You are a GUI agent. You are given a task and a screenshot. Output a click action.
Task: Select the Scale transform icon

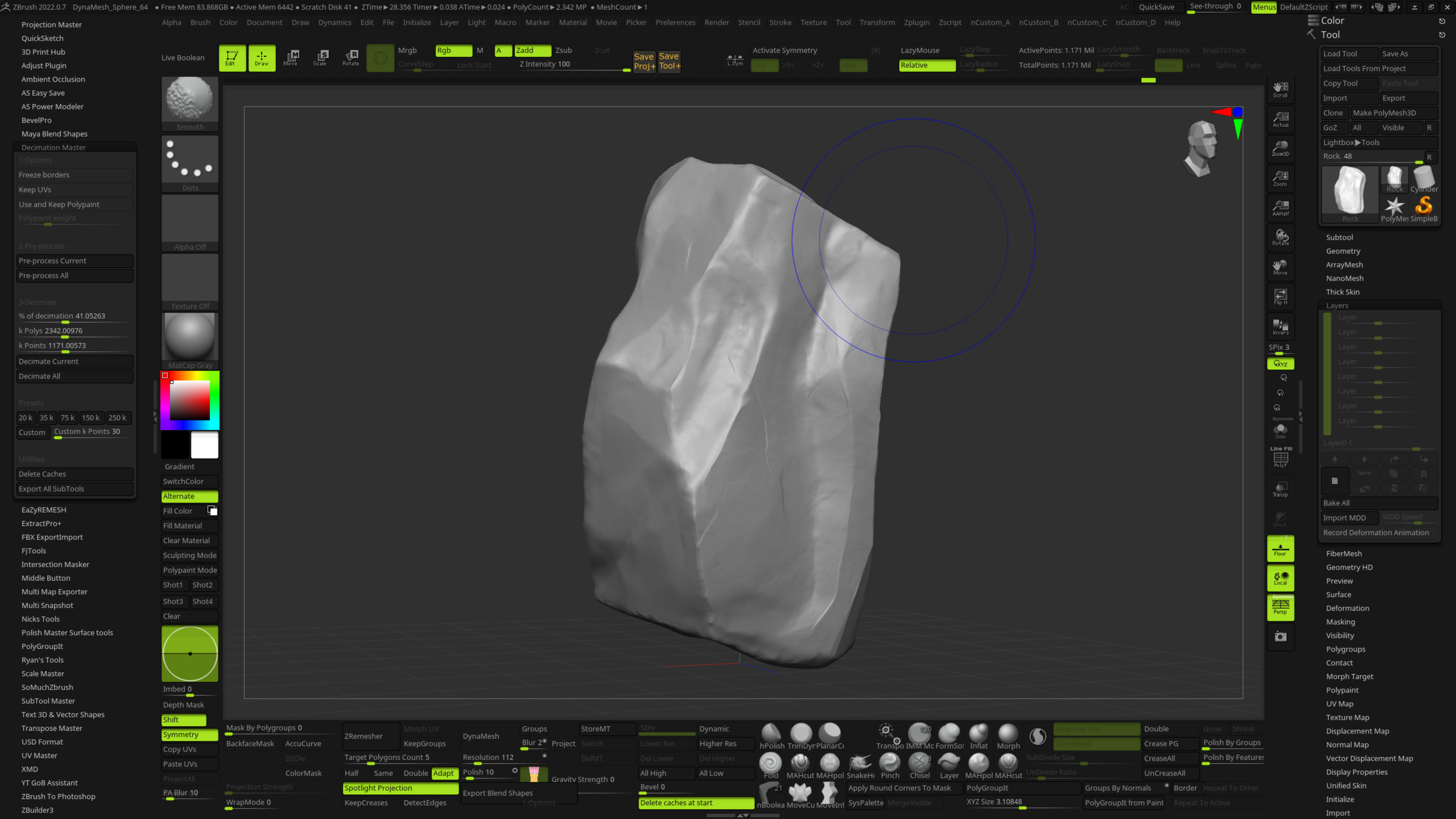(x=320, y=57)
